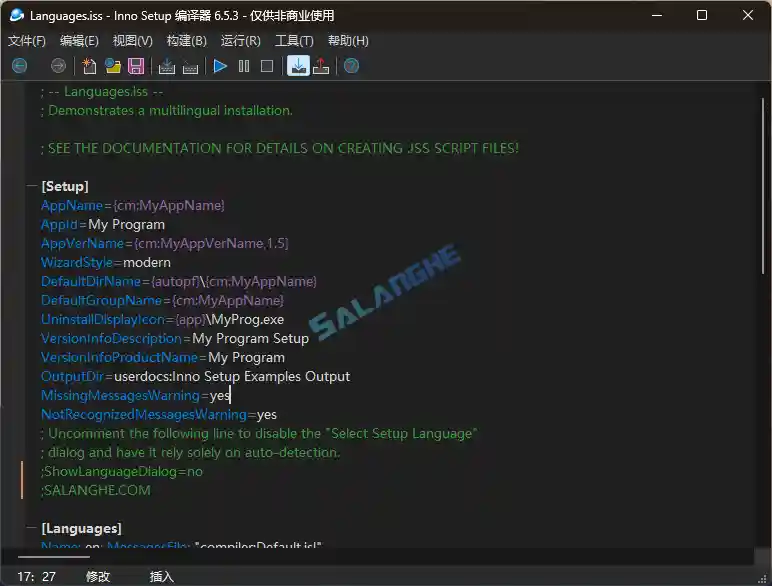The width and height of the screenshot is (772, 586).
Task: Open the 运行(R) menu
Action: point(241,41)
